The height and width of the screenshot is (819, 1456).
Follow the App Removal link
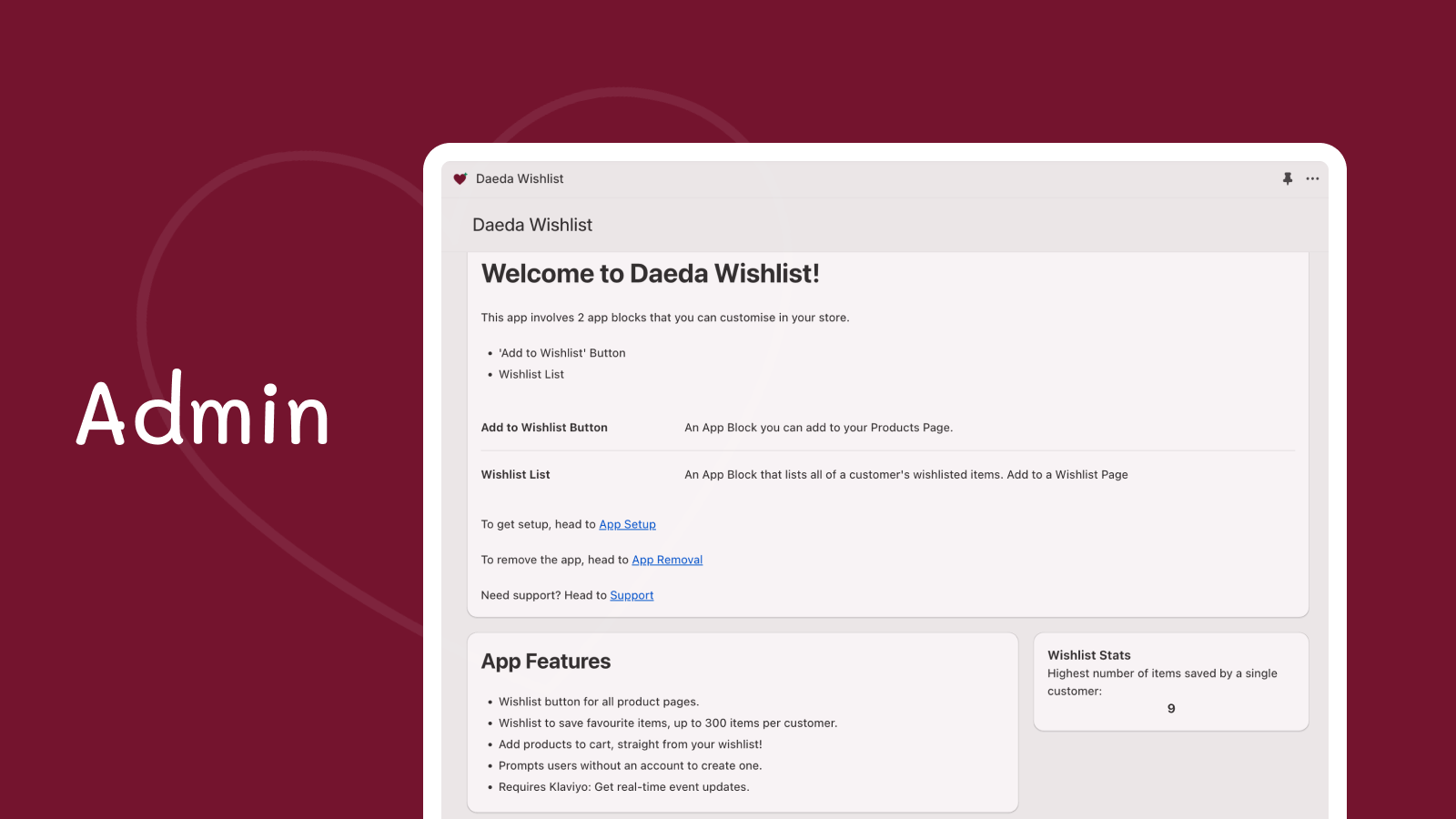667,560
